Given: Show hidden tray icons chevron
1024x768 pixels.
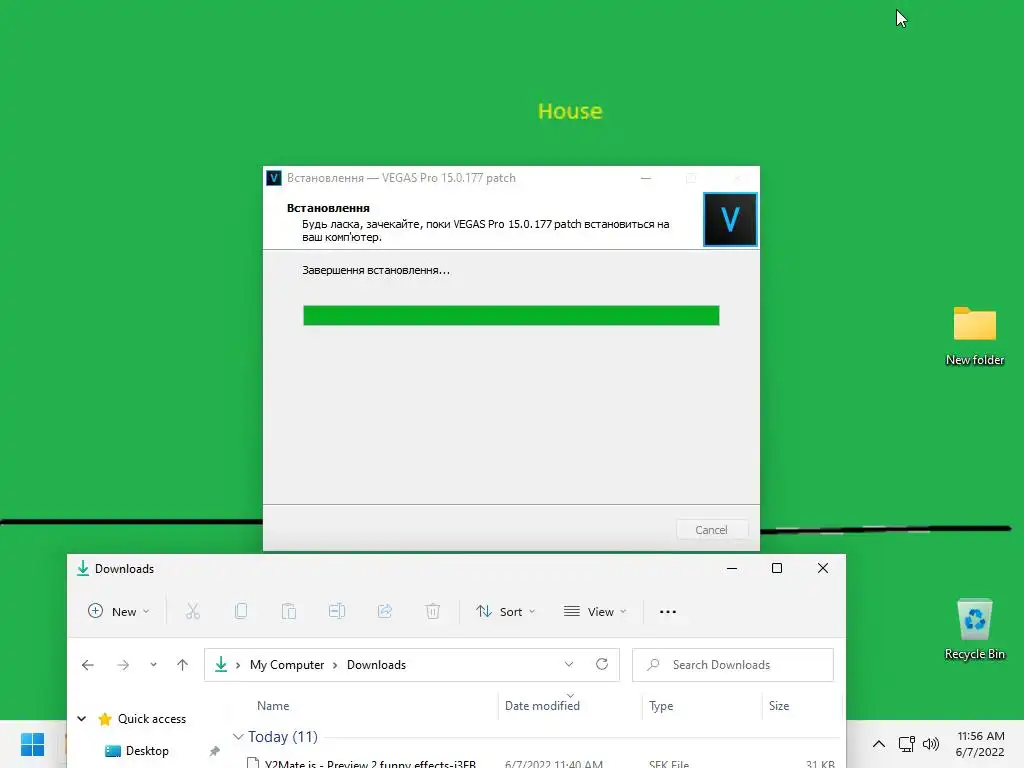Looking at the screenshot, I should [x=879, y=744].
